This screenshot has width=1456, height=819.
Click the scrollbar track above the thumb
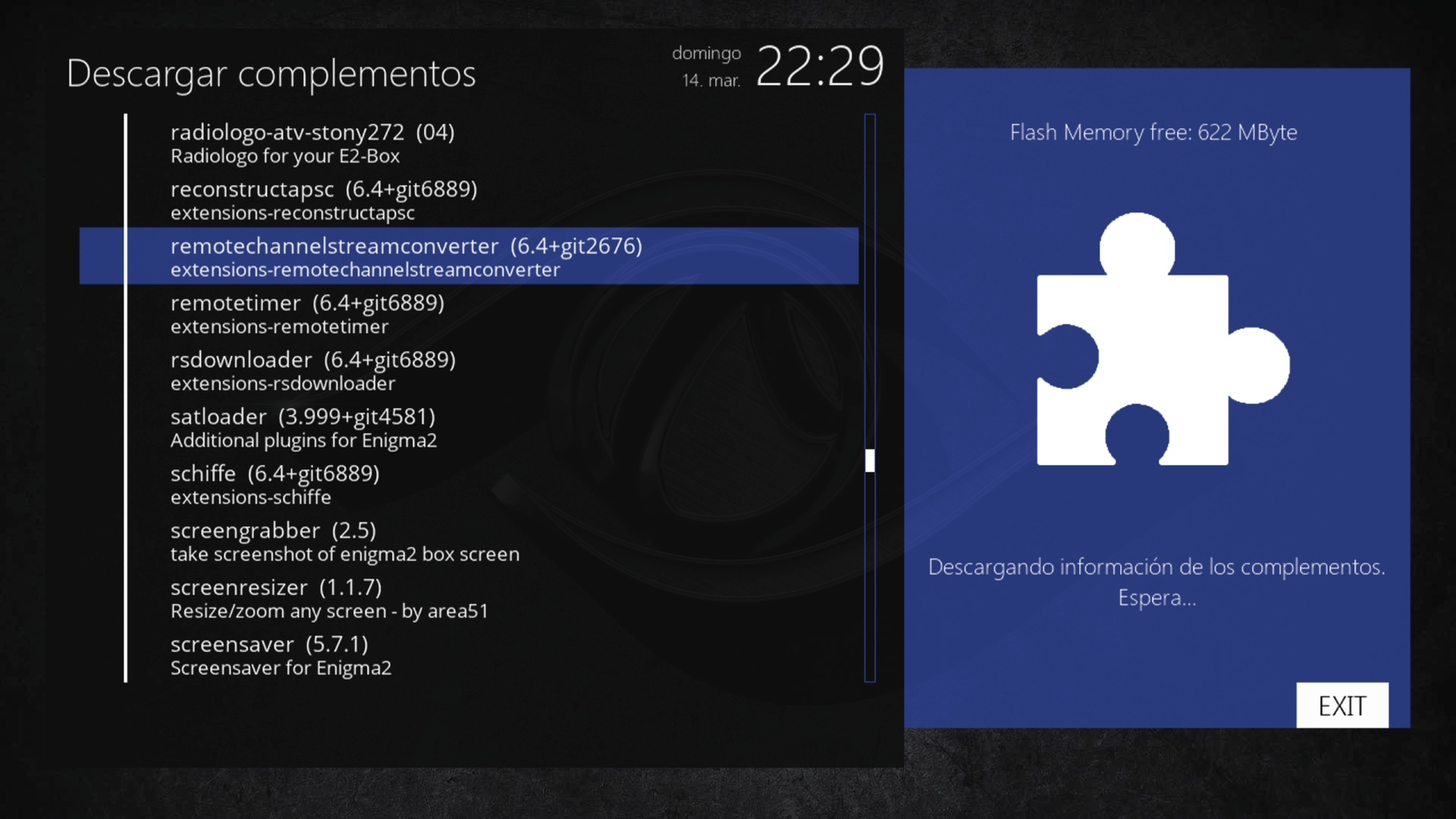870,281
